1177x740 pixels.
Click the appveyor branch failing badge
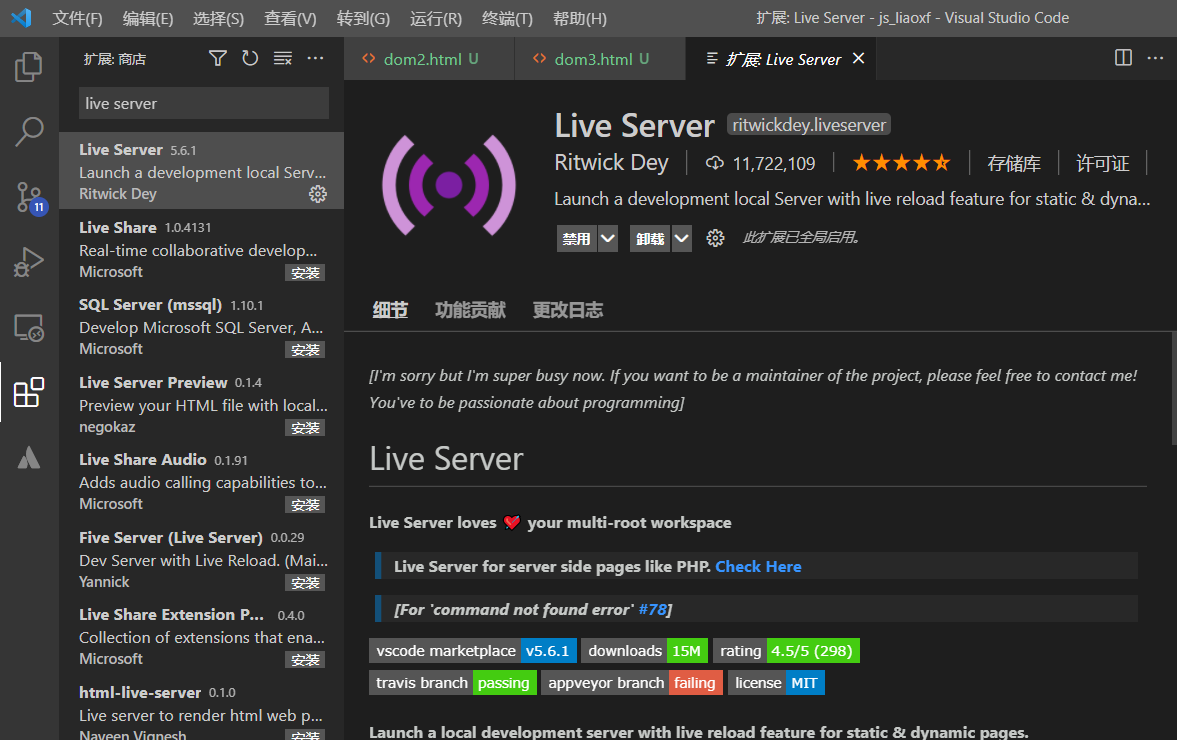coord(632,683)
